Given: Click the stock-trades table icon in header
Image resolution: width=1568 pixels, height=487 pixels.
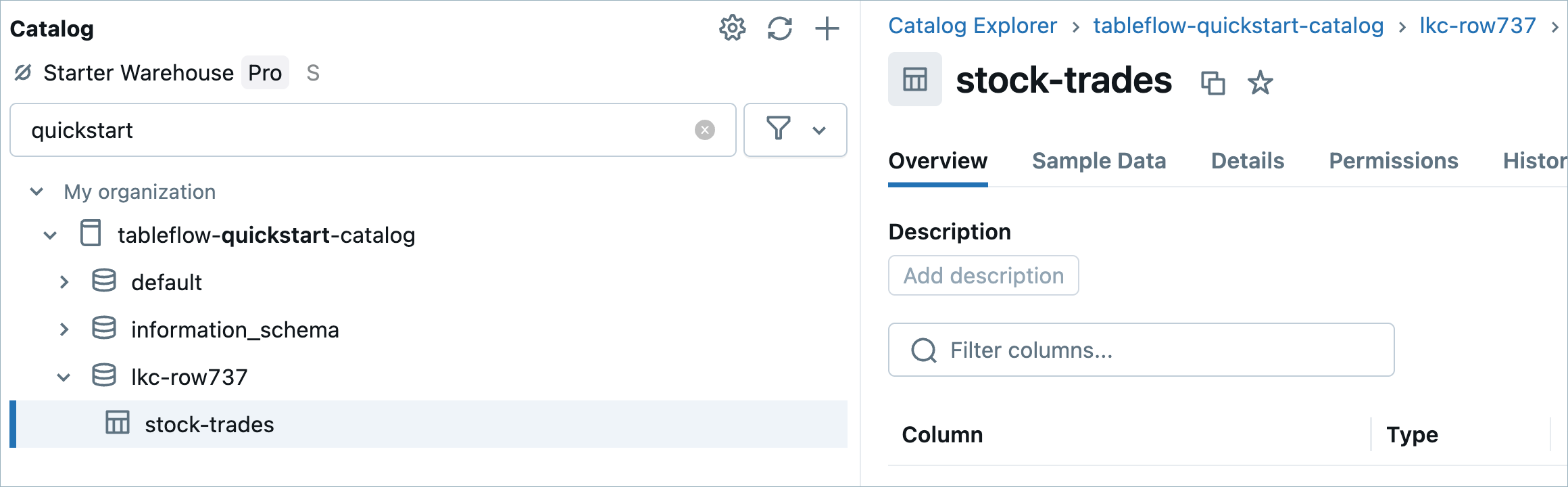Looking at the screenshot, I should [914, 79].
